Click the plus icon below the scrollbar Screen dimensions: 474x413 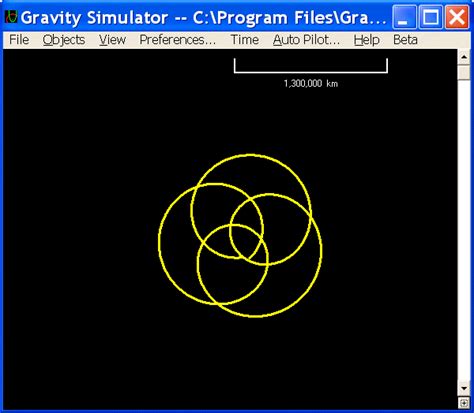point(464,403)
